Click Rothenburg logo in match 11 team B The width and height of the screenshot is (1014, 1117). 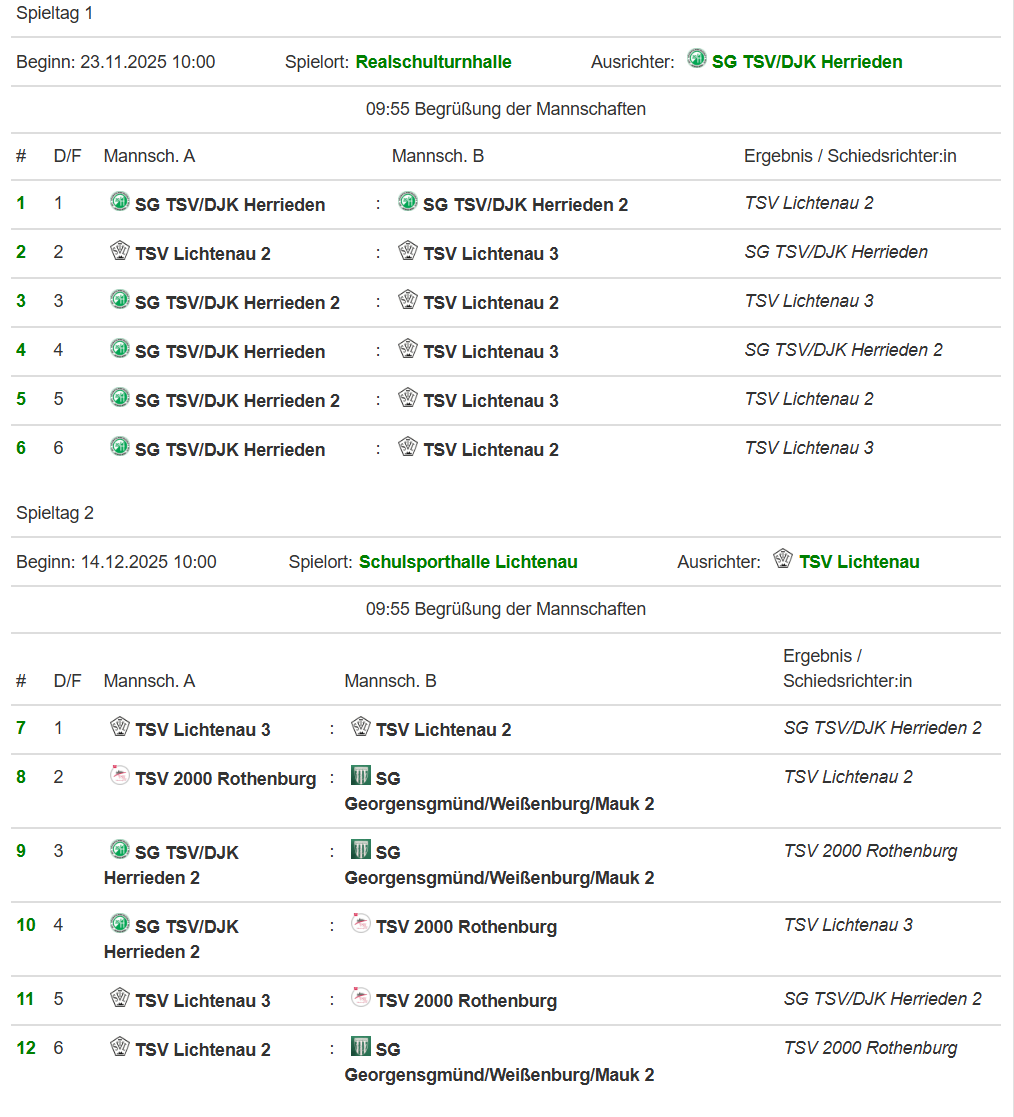point(361,998)
